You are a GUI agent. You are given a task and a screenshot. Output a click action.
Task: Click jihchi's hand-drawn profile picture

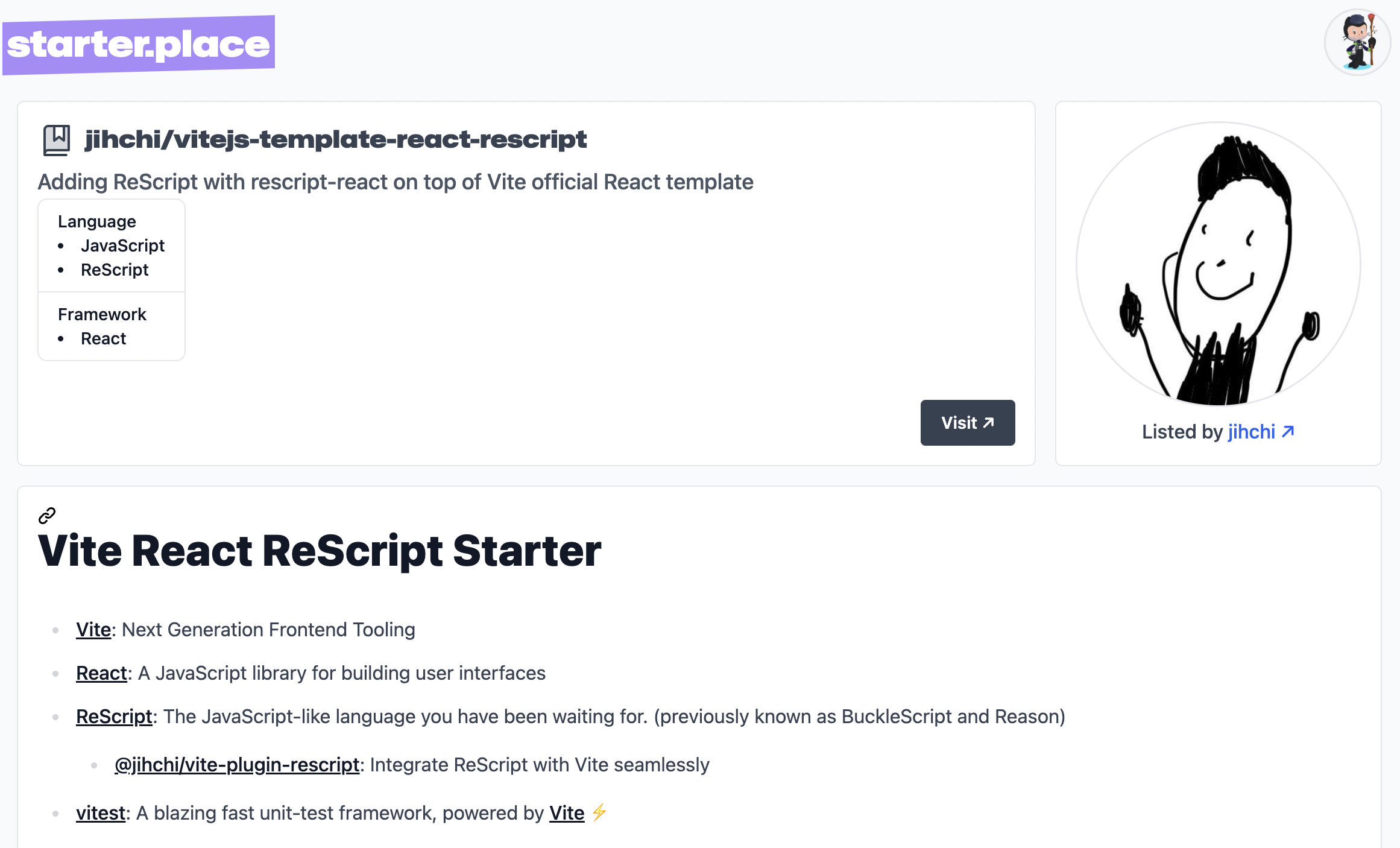click(1218, 264)
